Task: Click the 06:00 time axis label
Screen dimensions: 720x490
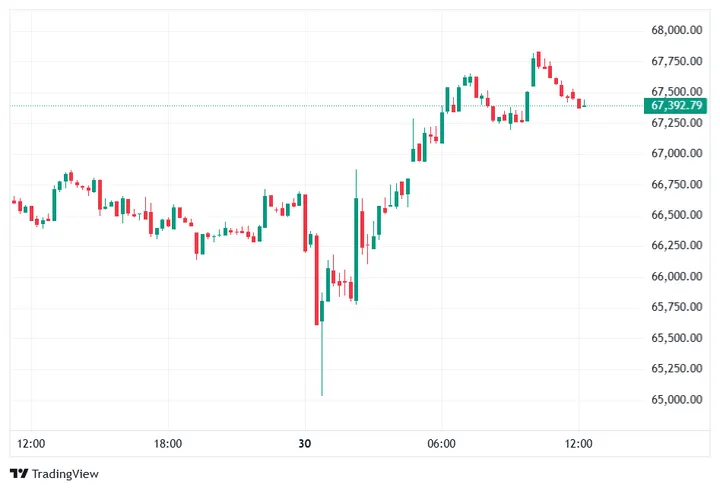Action: (x=442, y=442)
